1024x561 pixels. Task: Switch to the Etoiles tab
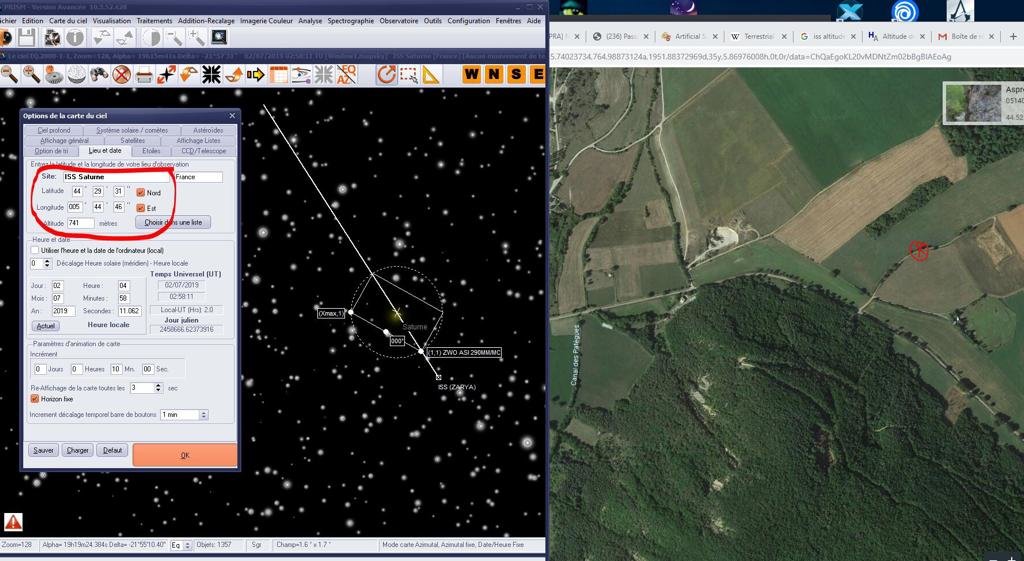pos(151,151)
